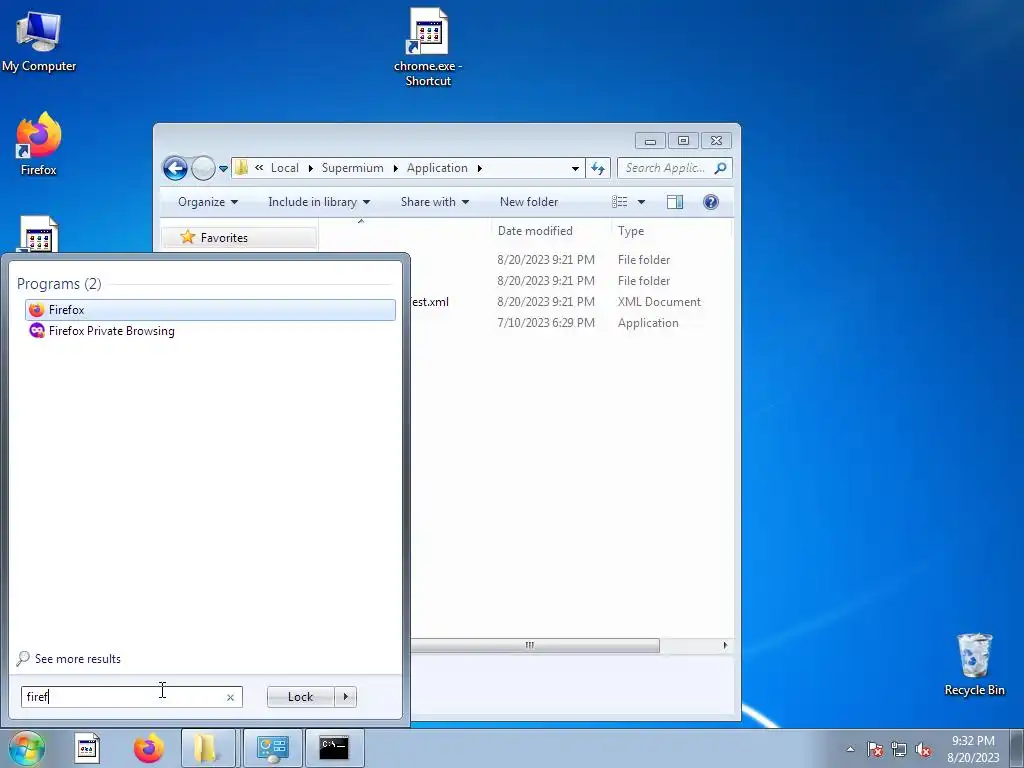
Task: Open the view options dropdown arrow
Action: pos(641,202)
